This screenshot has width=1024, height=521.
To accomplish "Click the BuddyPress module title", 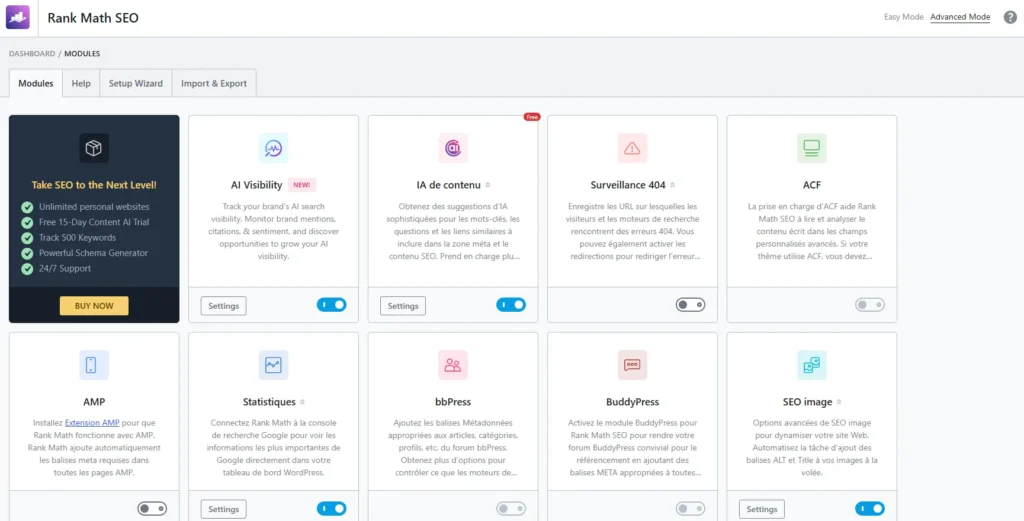I will [632, 402].
